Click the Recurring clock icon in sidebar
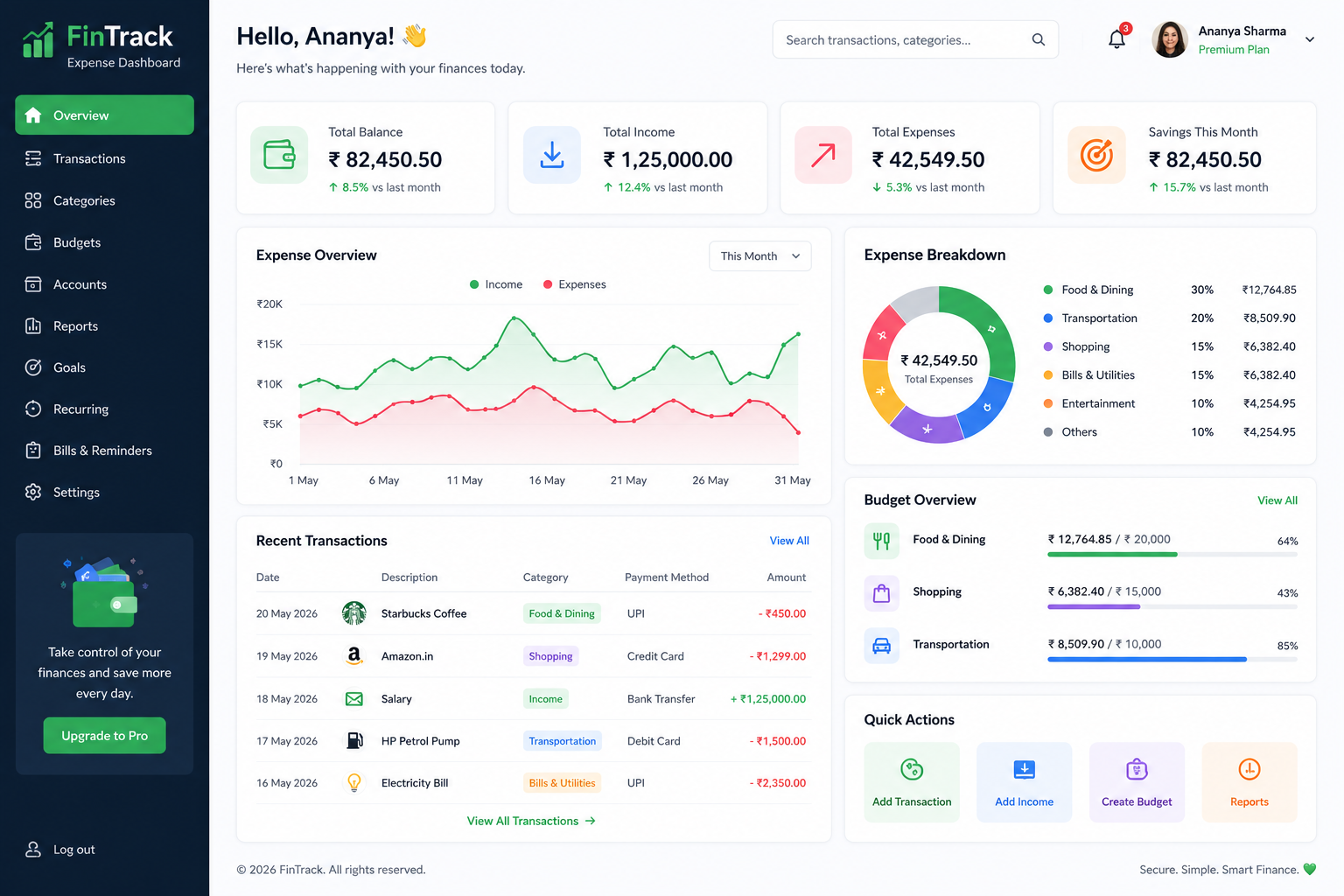Screen dimensions: 1344x896 [33, 409]
